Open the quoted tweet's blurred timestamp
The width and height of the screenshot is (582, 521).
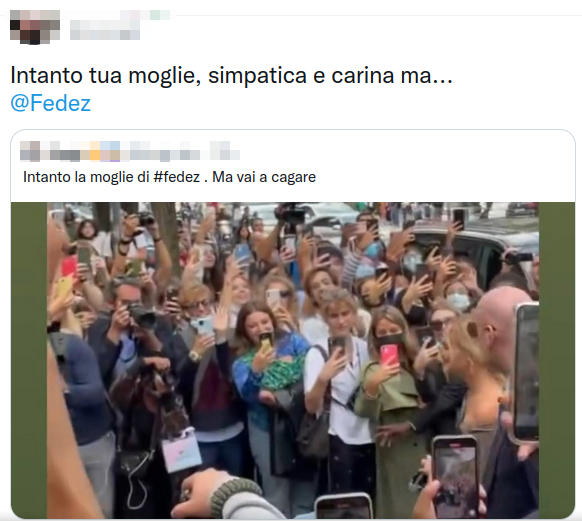click(x=225, y=151)
